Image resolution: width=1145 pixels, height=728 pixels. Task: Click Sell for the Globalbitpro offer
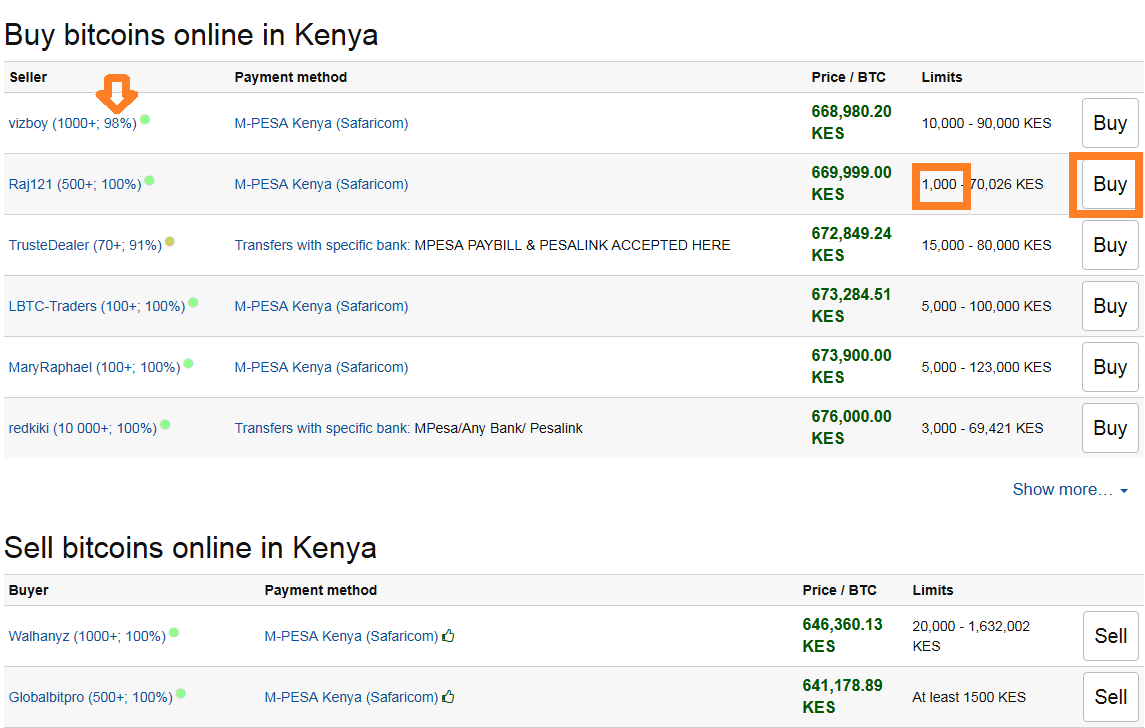pos(1111,697)
